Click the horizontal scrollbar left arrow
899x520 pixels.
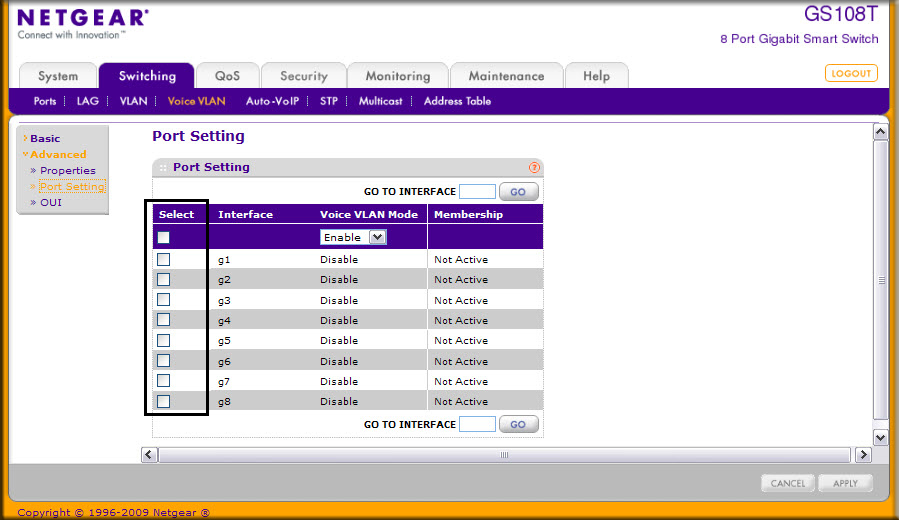point(149,455)
